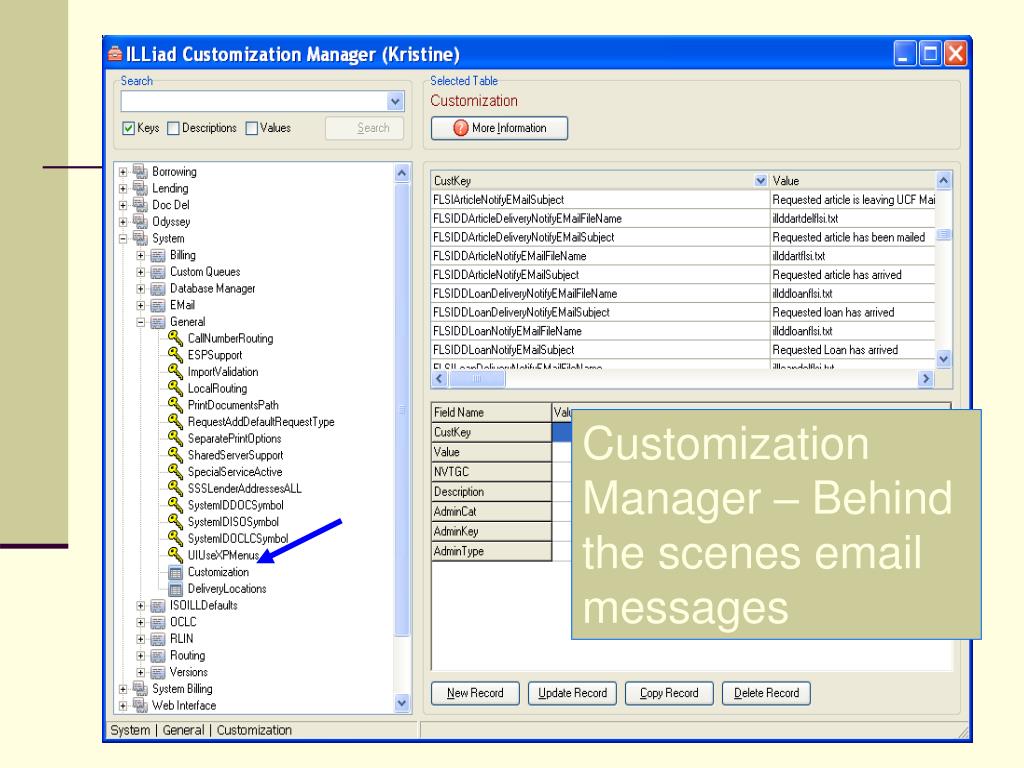Click the Doc Del module icon
Screen dimensions: 1024x768
point(140,204)
